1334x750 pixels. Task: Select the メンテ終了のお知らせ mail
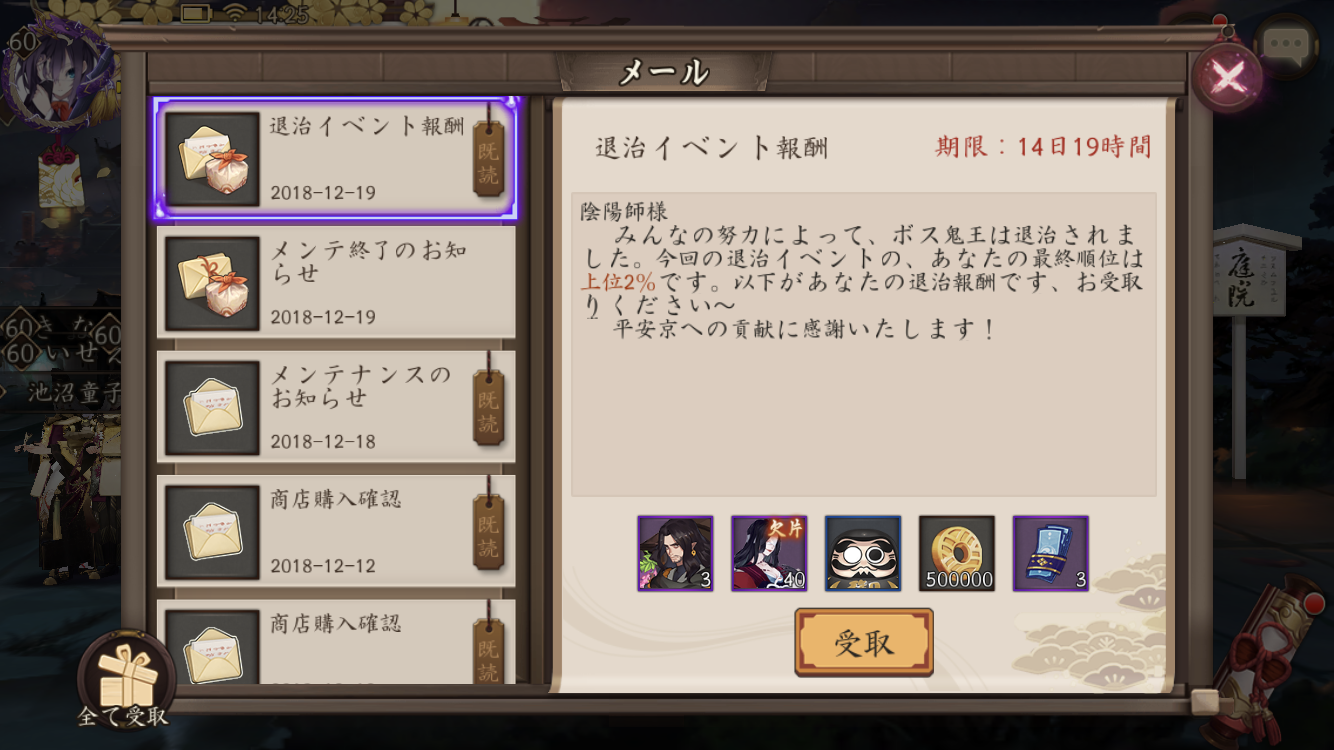[x=336, y=282]
